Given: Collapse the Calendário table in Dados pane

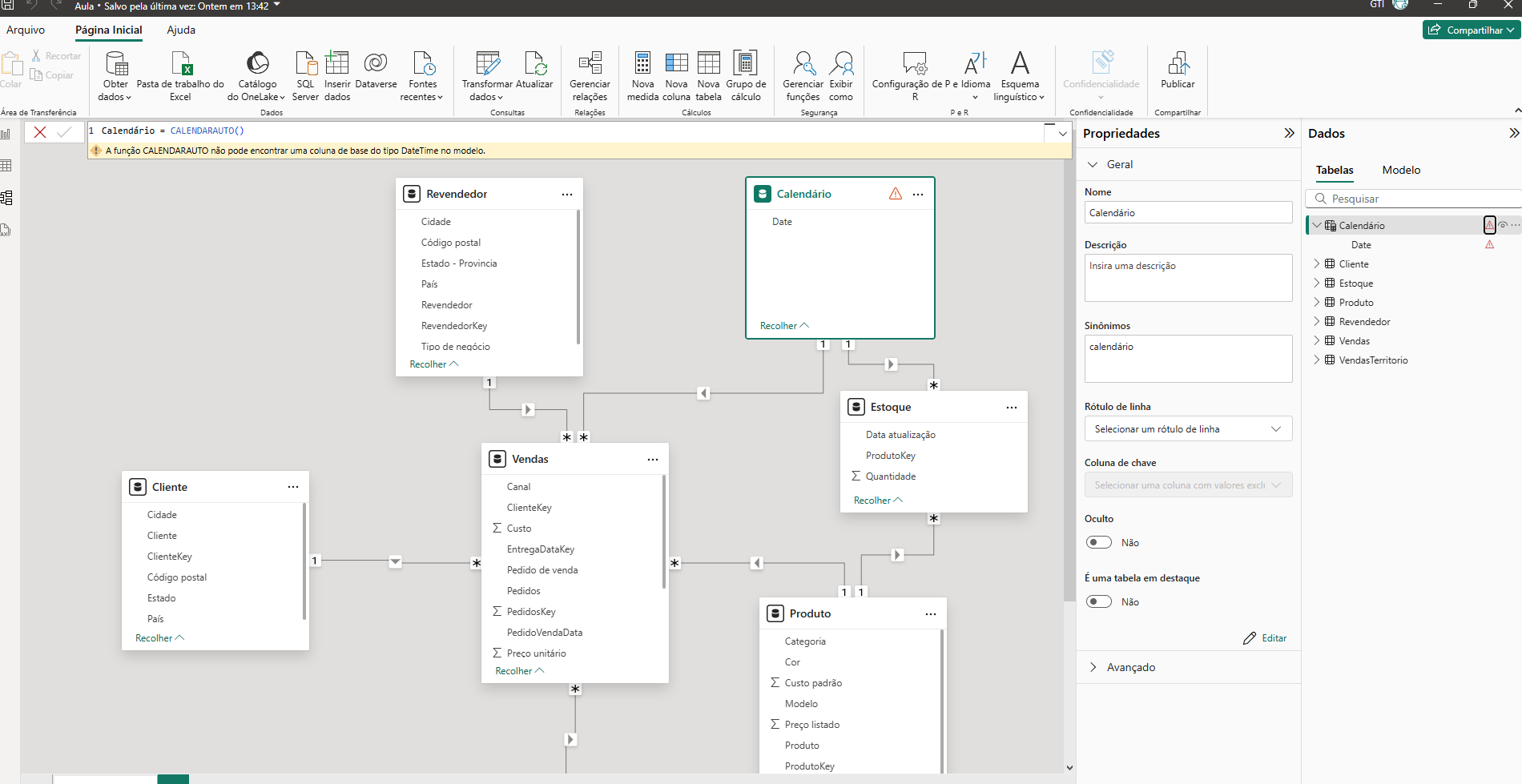Looking at the screenshot, I should click(x=1316, y=225).
